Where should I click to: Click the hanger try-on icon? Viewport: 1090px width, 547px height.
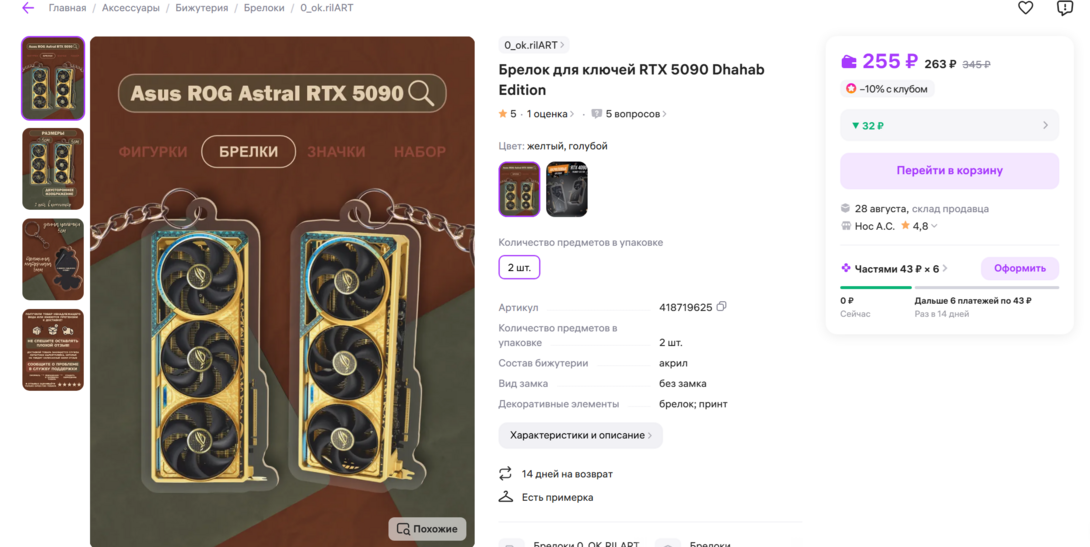coord(505,497)
